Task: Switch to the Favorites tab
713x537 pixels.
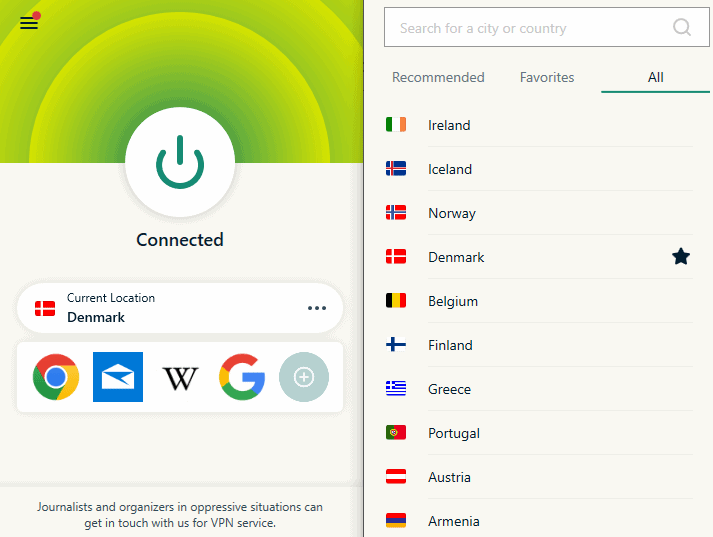Action: [547, 77]
